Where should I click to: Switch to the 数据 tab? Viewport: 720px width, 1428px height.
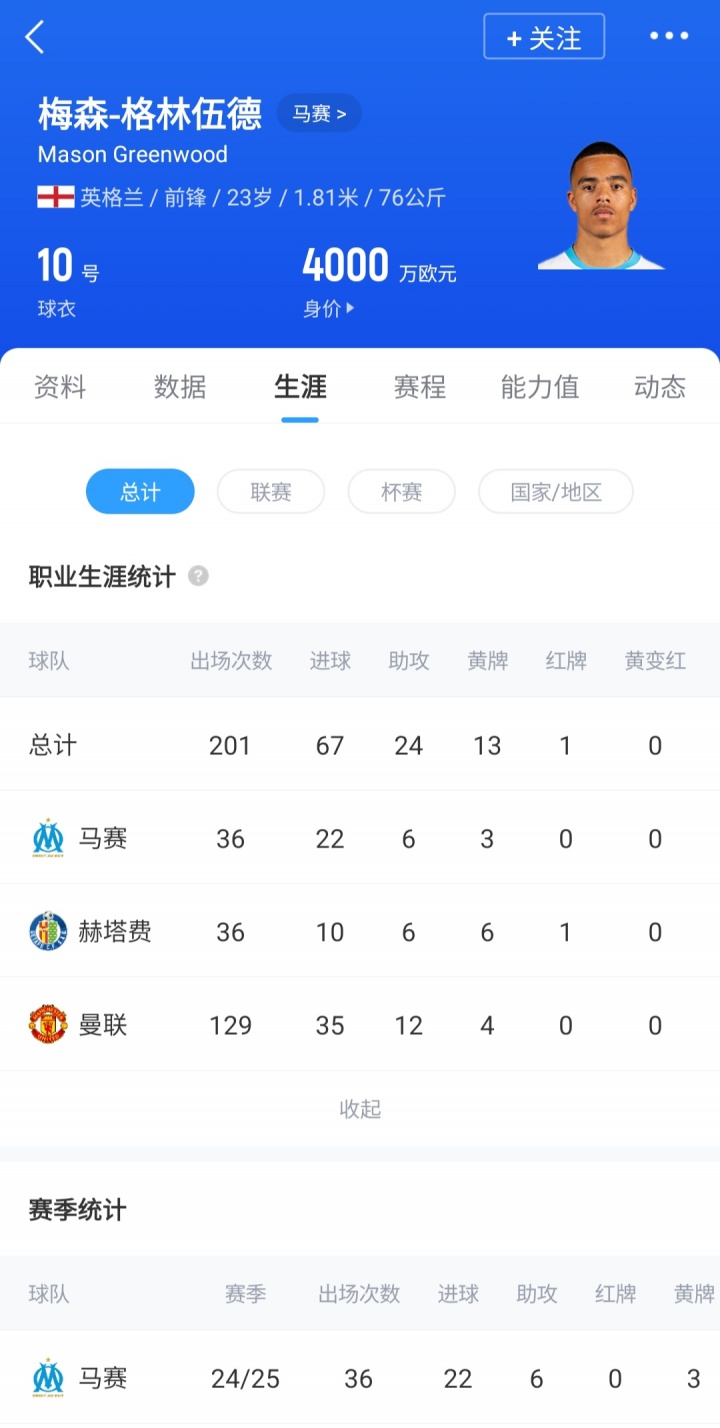(180, 387)
